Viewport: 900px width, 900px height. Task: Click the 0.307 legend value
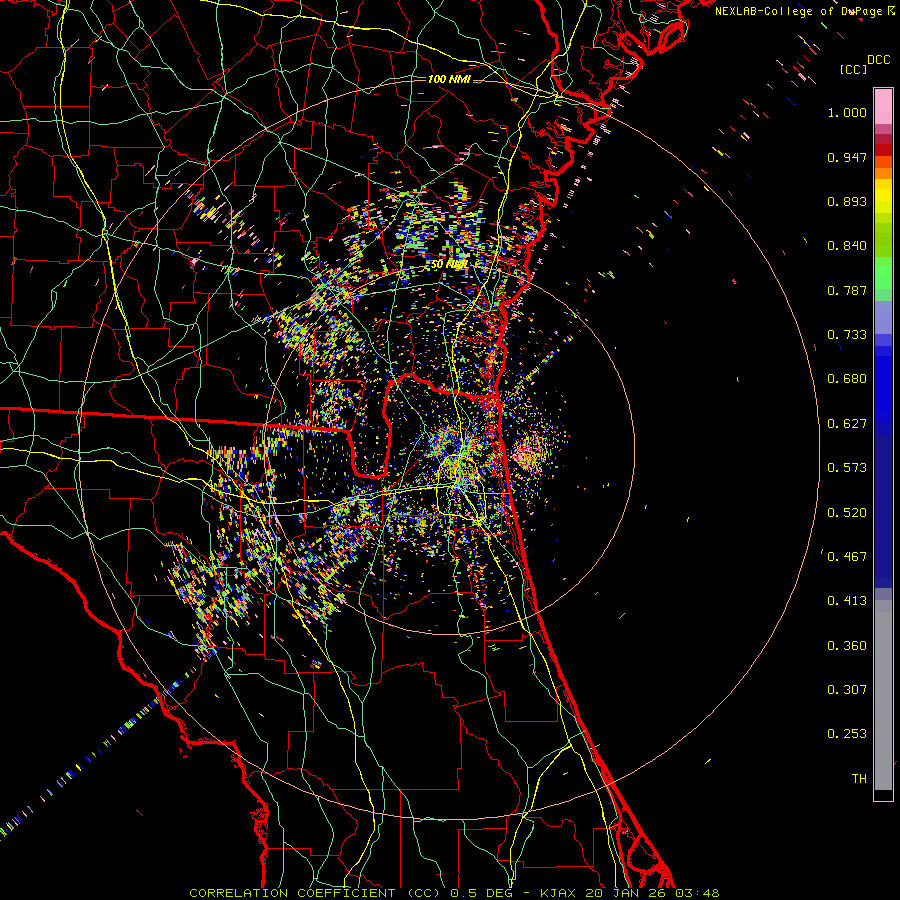click(x=847, y=690)
